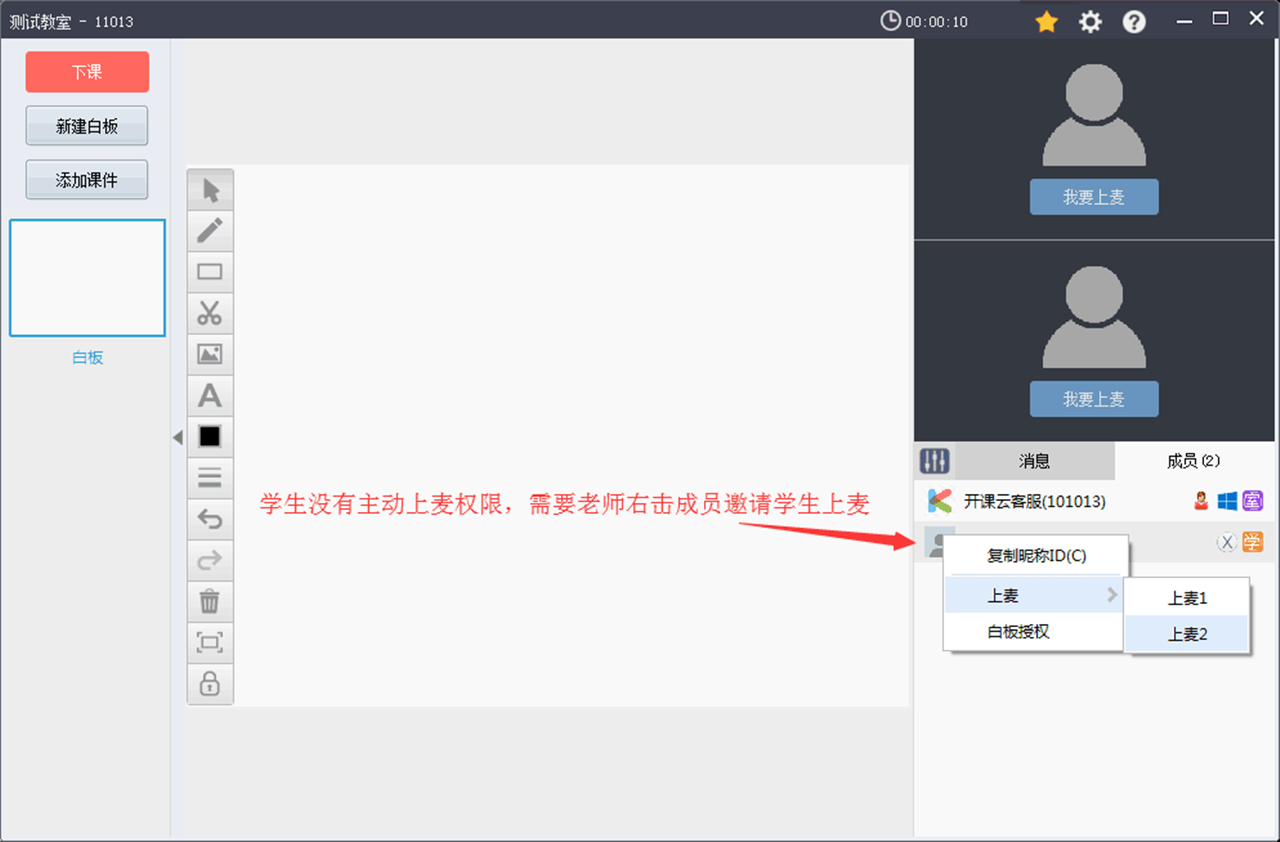Screen dimensions: 1280x842
Task: Click the 下课 button to end class
Action: coord(87,71)
